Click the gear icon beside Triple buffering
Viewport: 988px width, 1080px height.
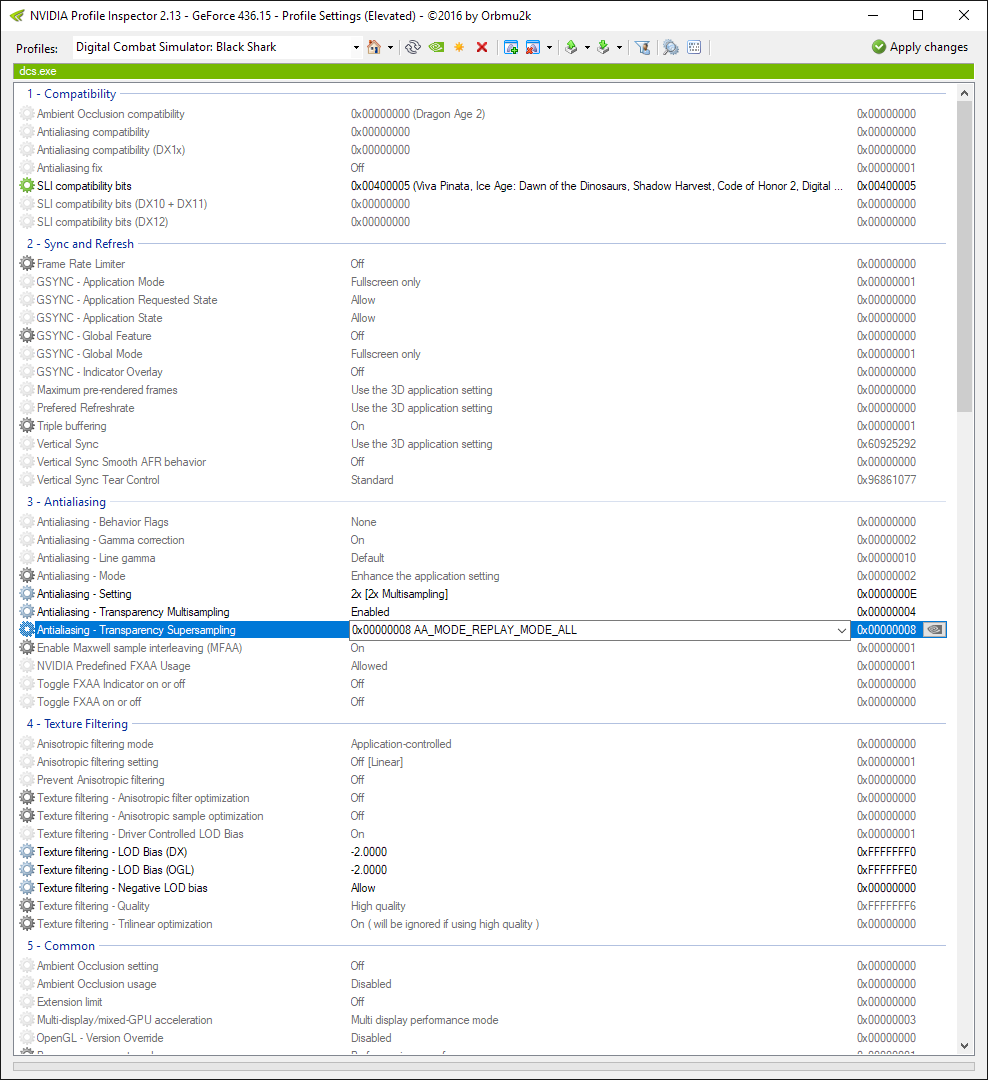point(27,426)
